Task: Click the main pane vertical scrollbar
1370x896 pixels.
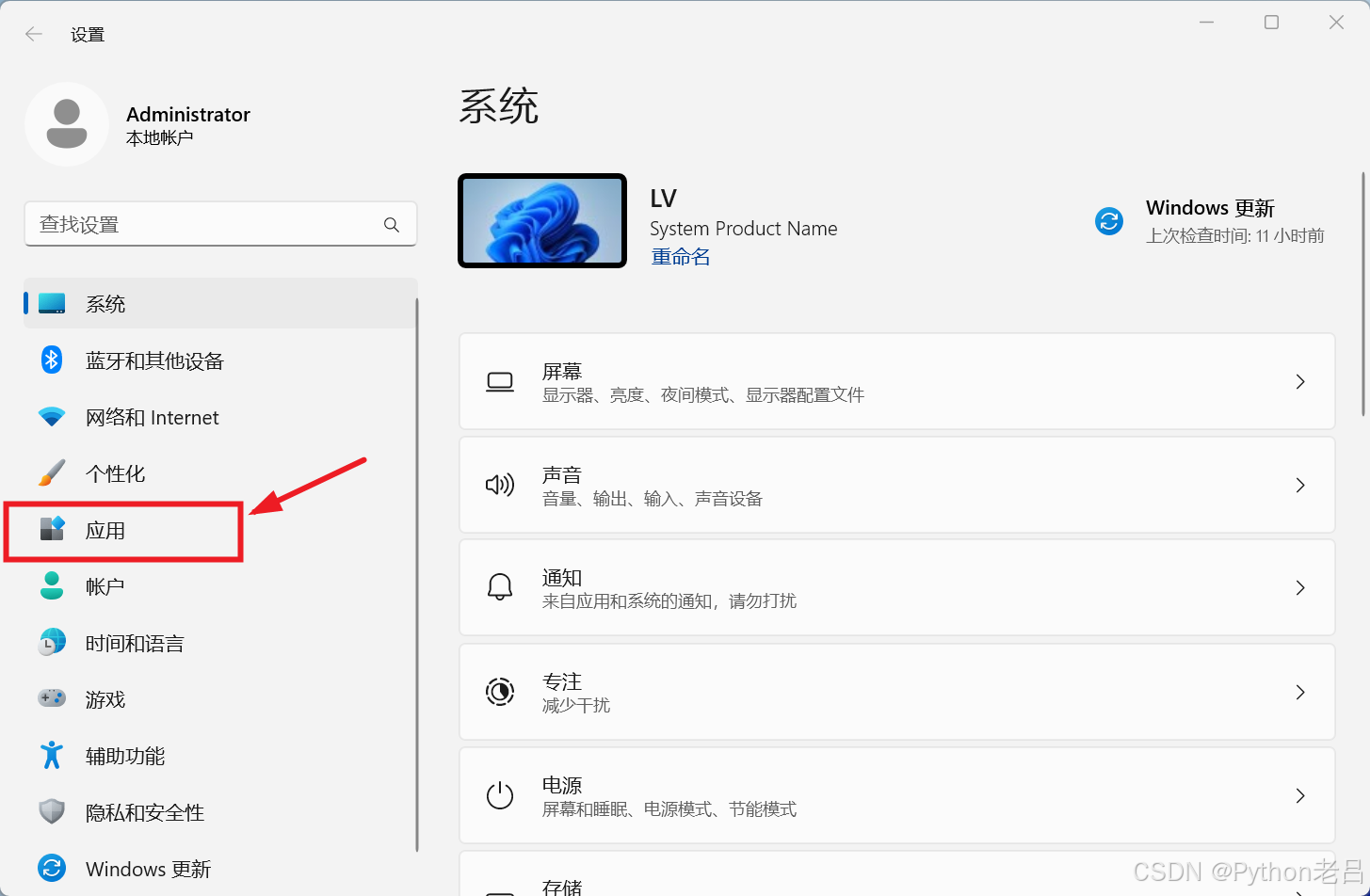Action: pos(1362,294)
